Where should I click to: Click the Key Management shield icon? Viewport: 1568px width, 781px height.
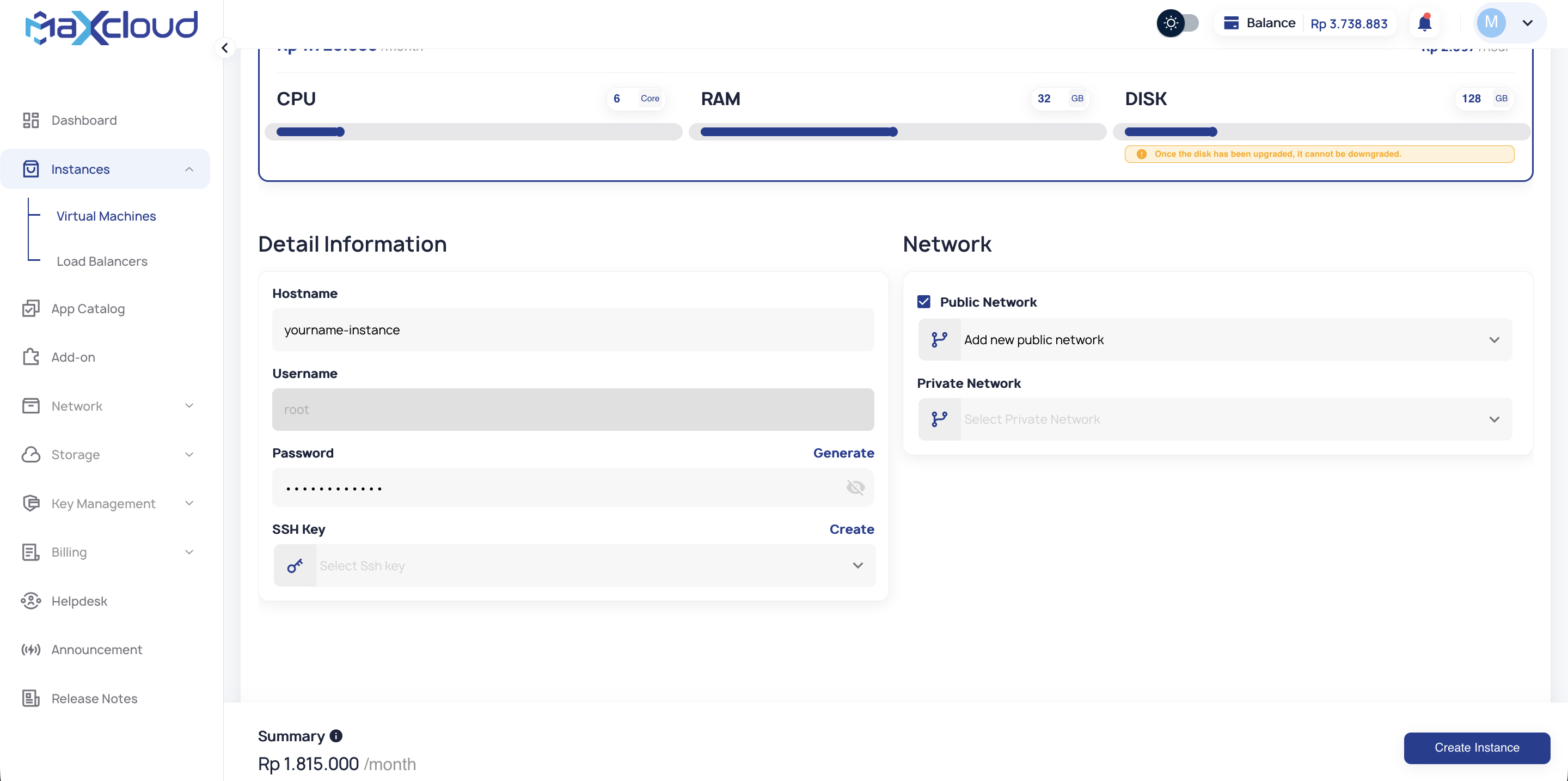(x=30, y=503)
